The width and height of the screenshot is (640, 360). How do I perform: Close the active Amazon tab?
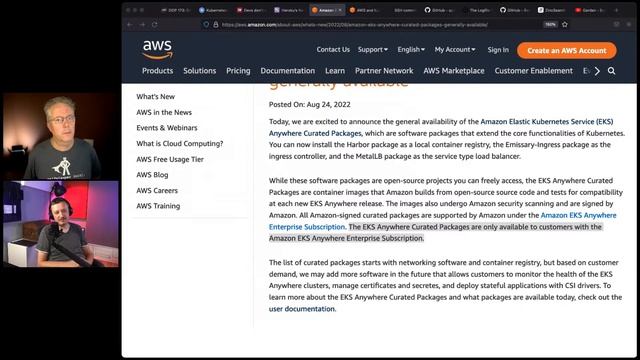(340, 10)
